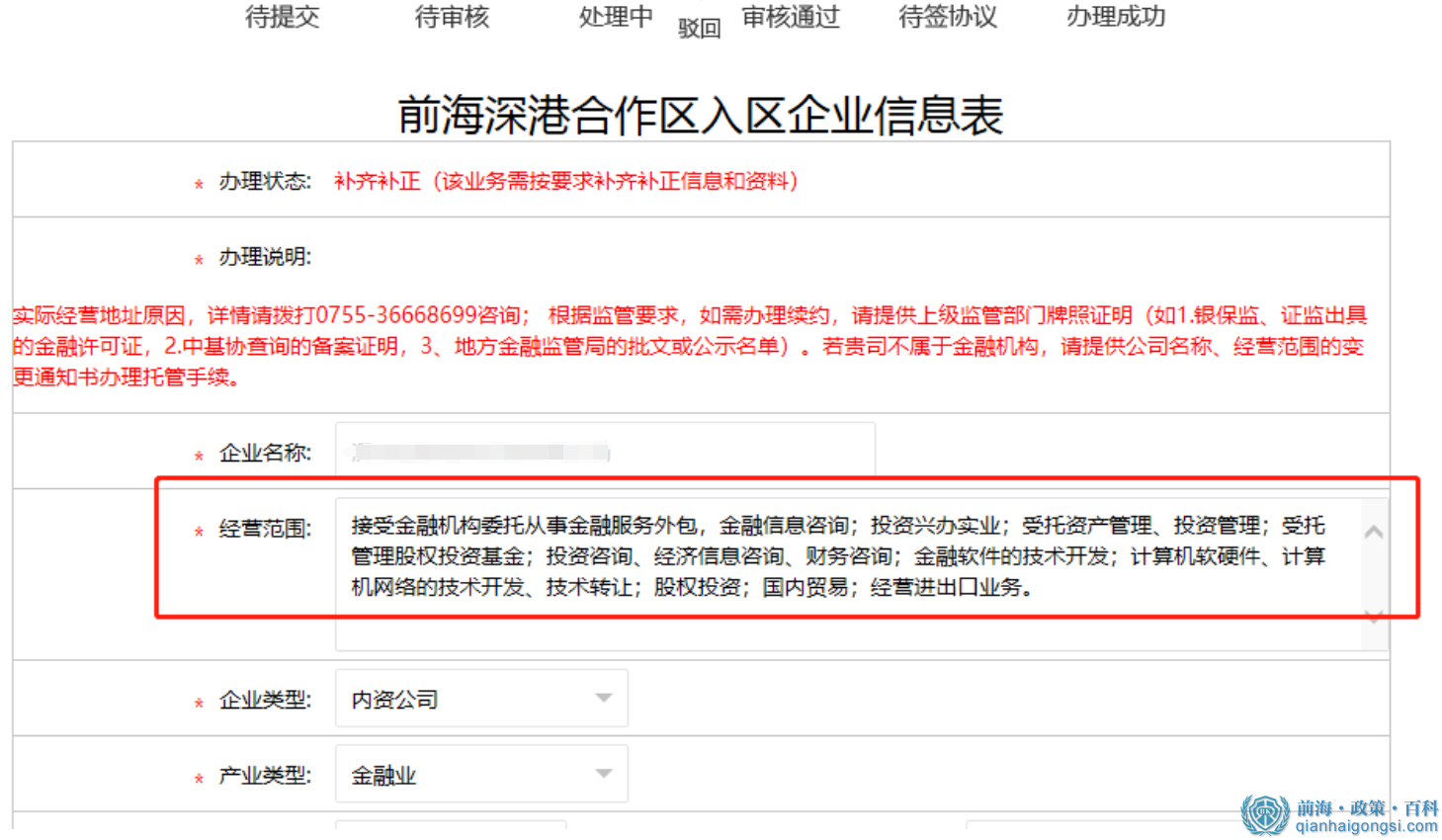
Task: Select the 驳回 status step
Action: 699,27
